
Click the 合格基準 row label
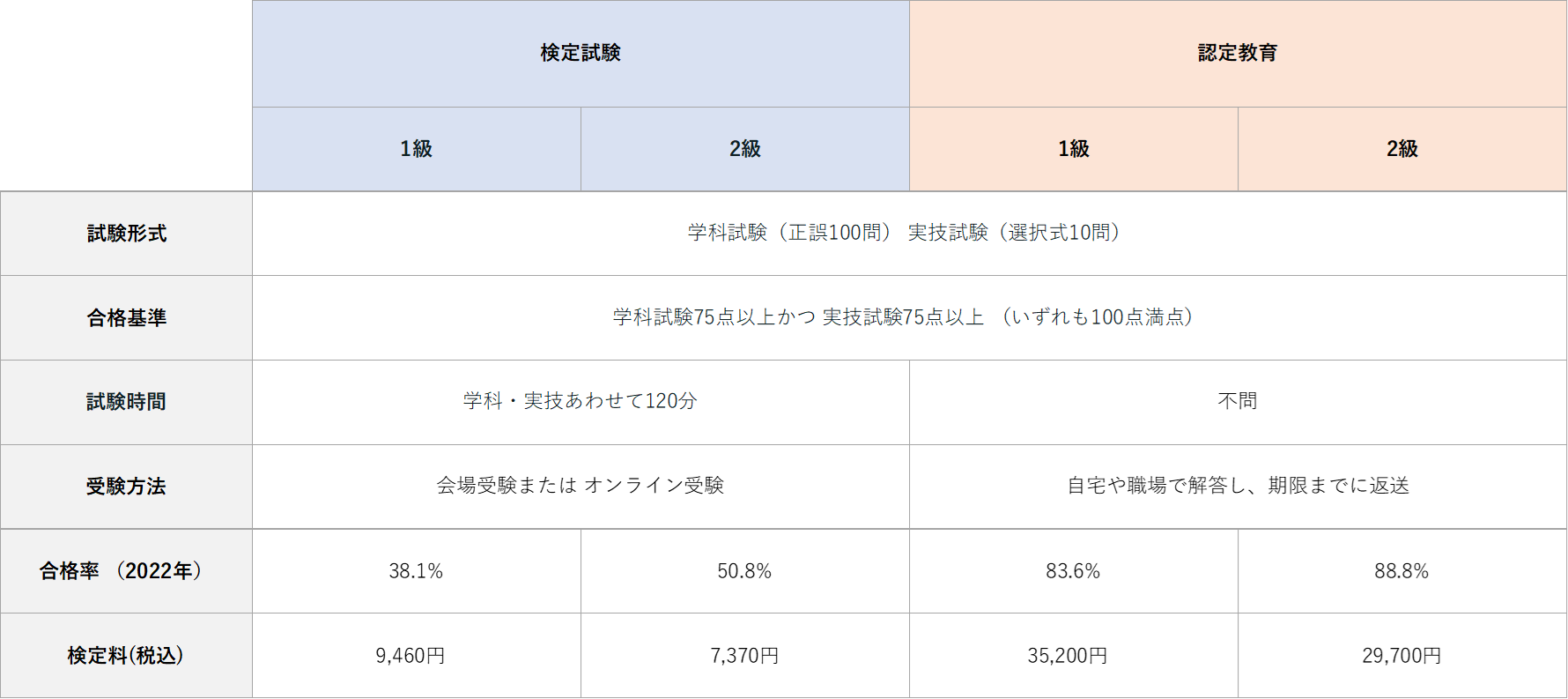pos(126,318)
